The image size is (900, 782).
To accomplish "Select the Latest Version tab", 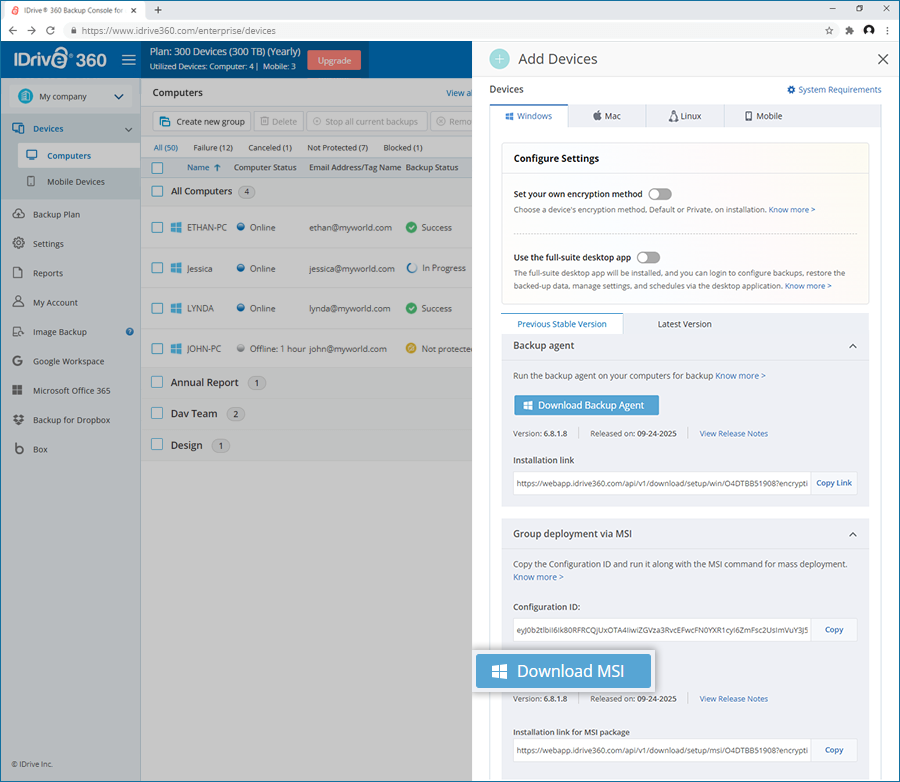I will (684, 324).
